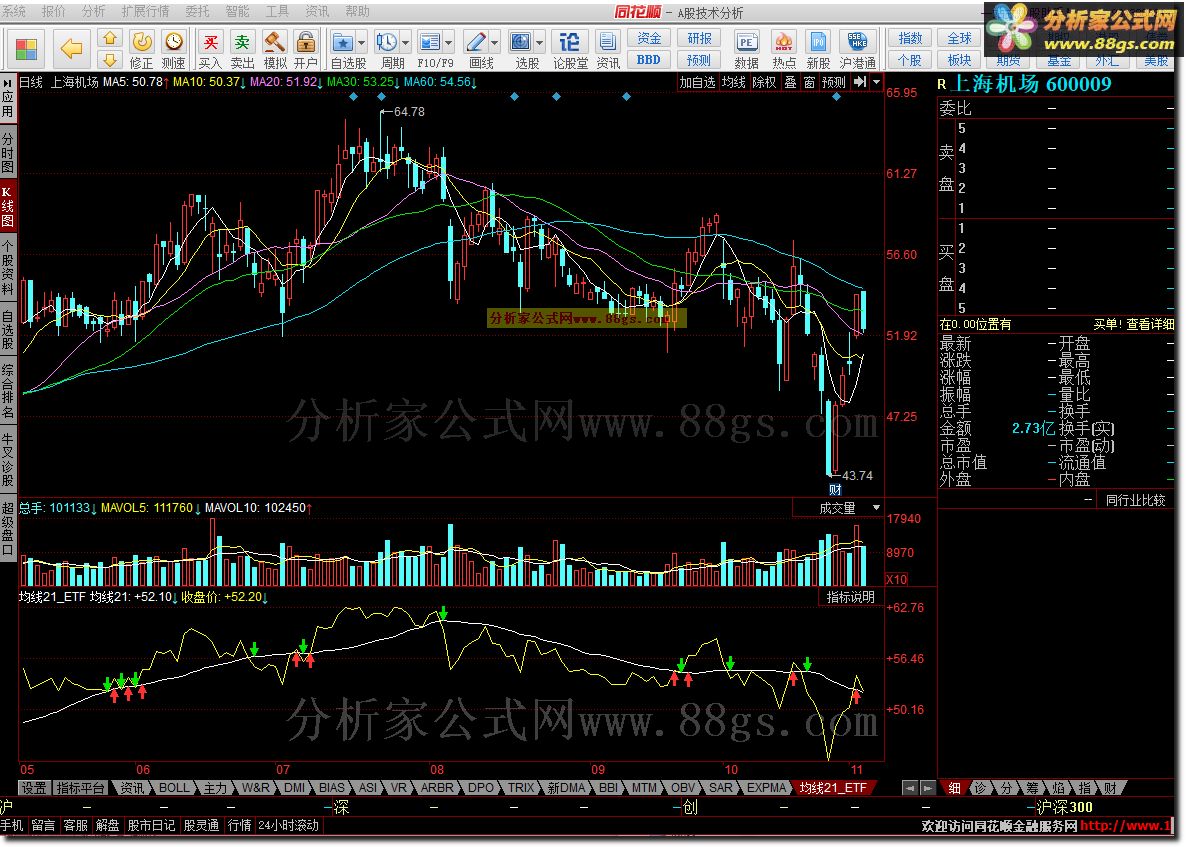1186x847 pixels.
Task: Switch to K线图 in left sidebar
Action: click(8, 206)
